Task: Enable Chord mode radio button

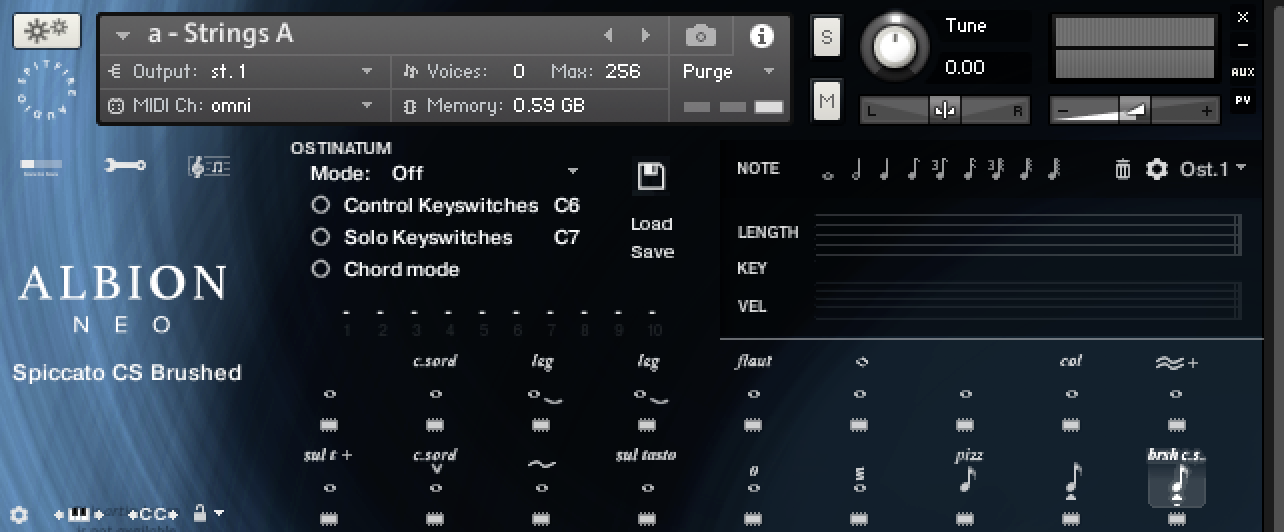Action: pos(321,269)
